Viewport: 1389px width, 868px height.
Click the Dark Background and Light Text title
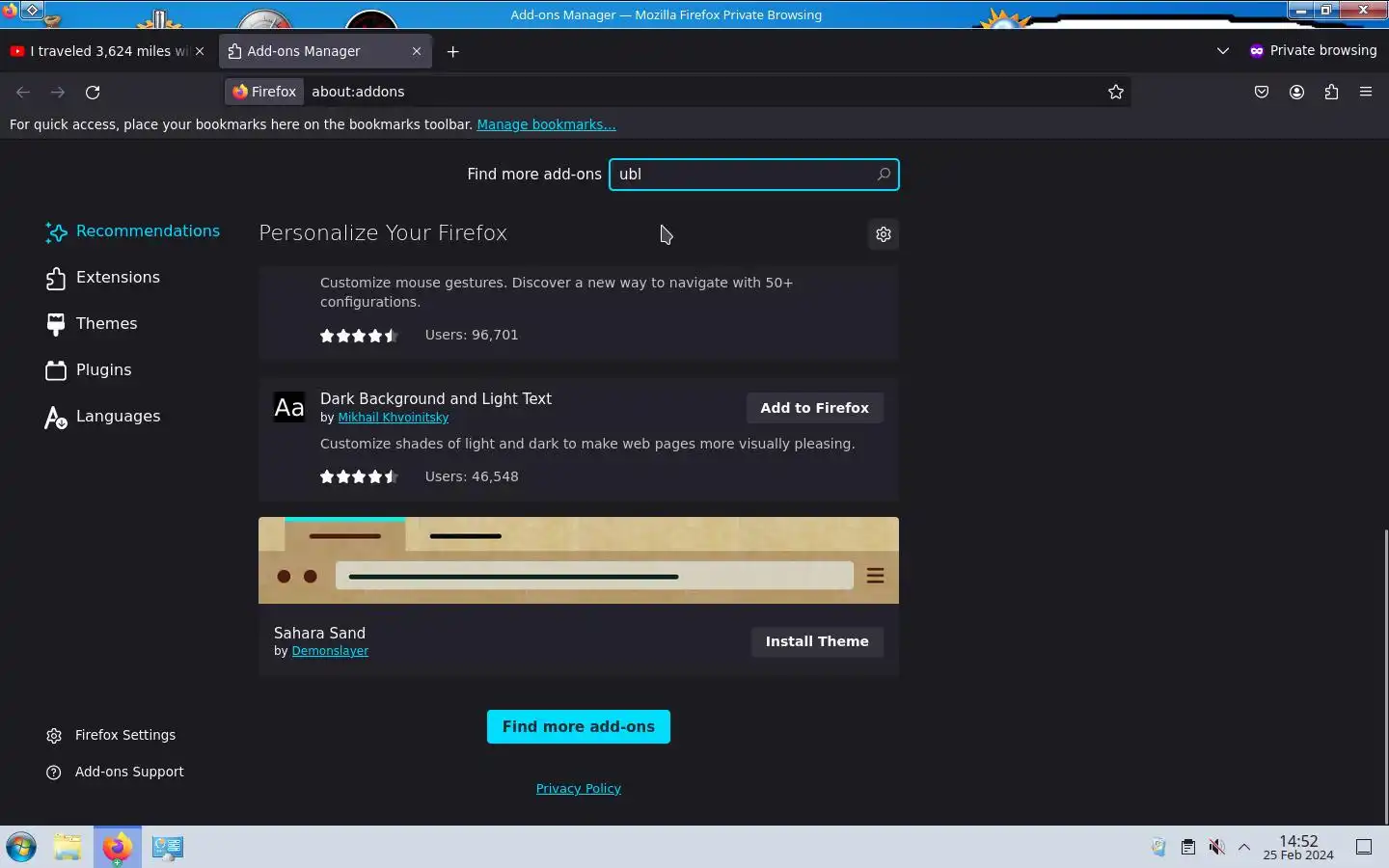point(436,399)
